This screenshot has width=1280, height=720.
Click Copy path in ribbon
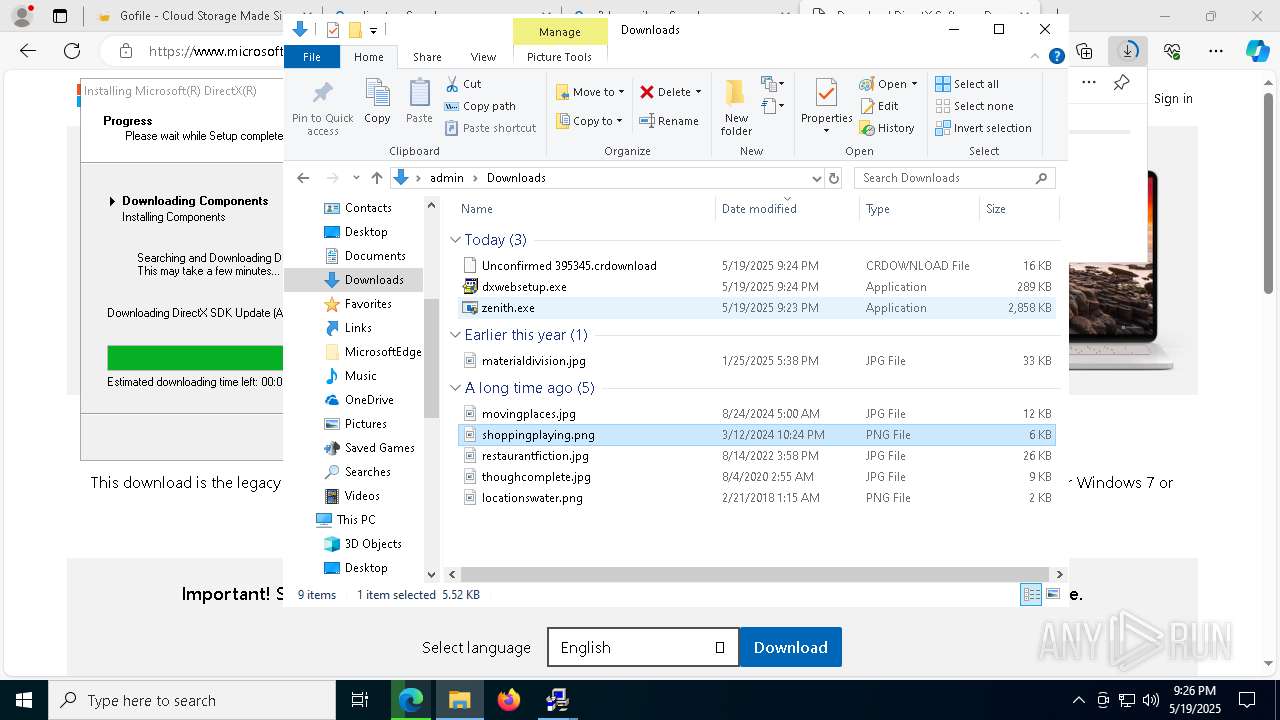pos(480,106)
